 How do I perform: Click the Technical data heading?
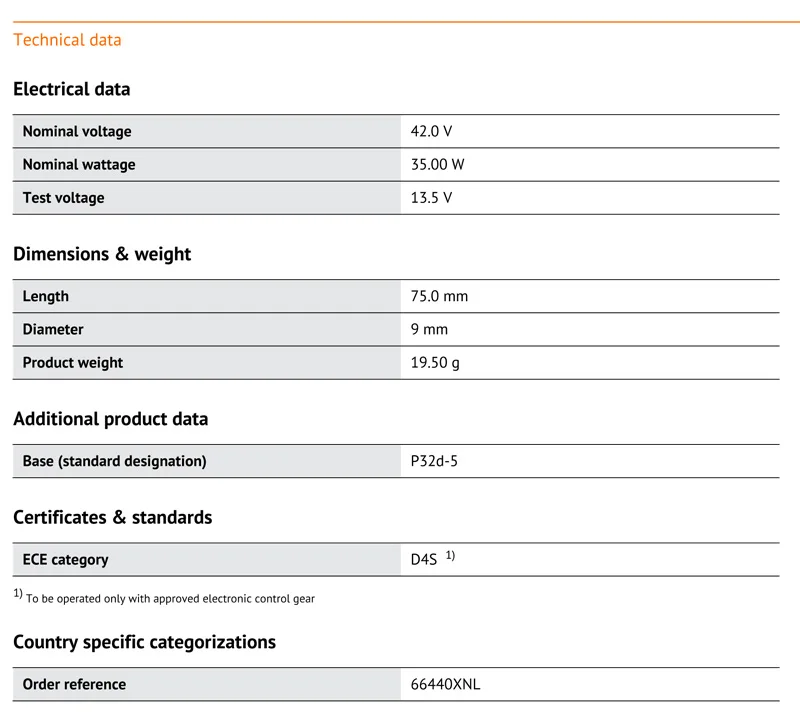67,40
